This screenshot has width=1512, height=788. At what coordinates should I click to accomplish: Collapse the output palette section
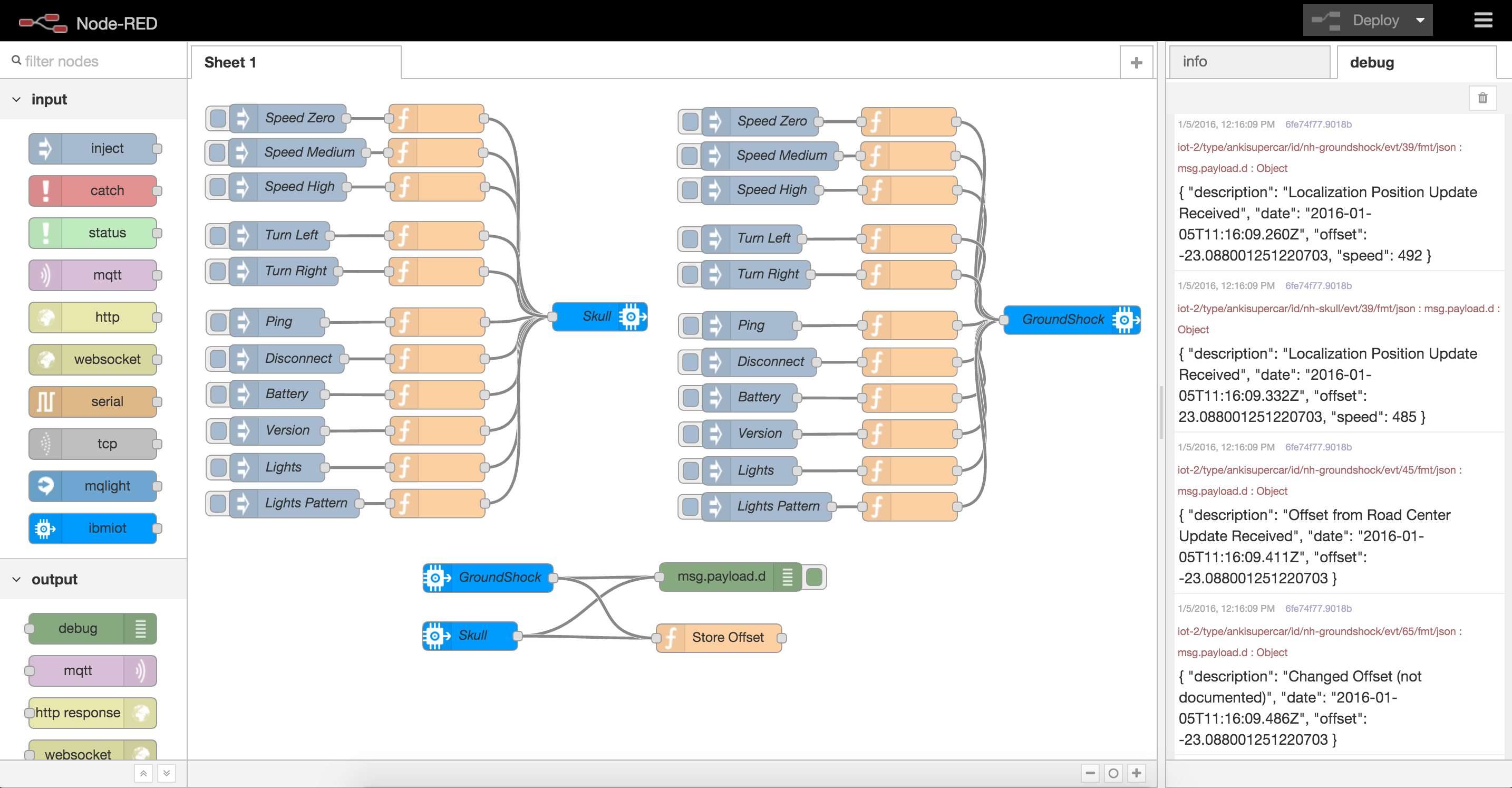16,579
